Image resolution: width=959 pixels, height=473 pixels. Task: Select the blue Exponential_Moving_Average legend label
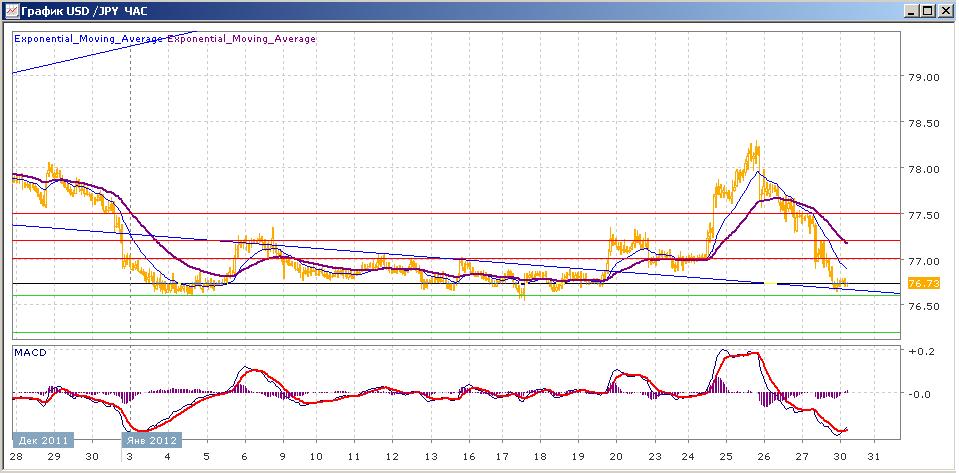(x=88, y=39)
